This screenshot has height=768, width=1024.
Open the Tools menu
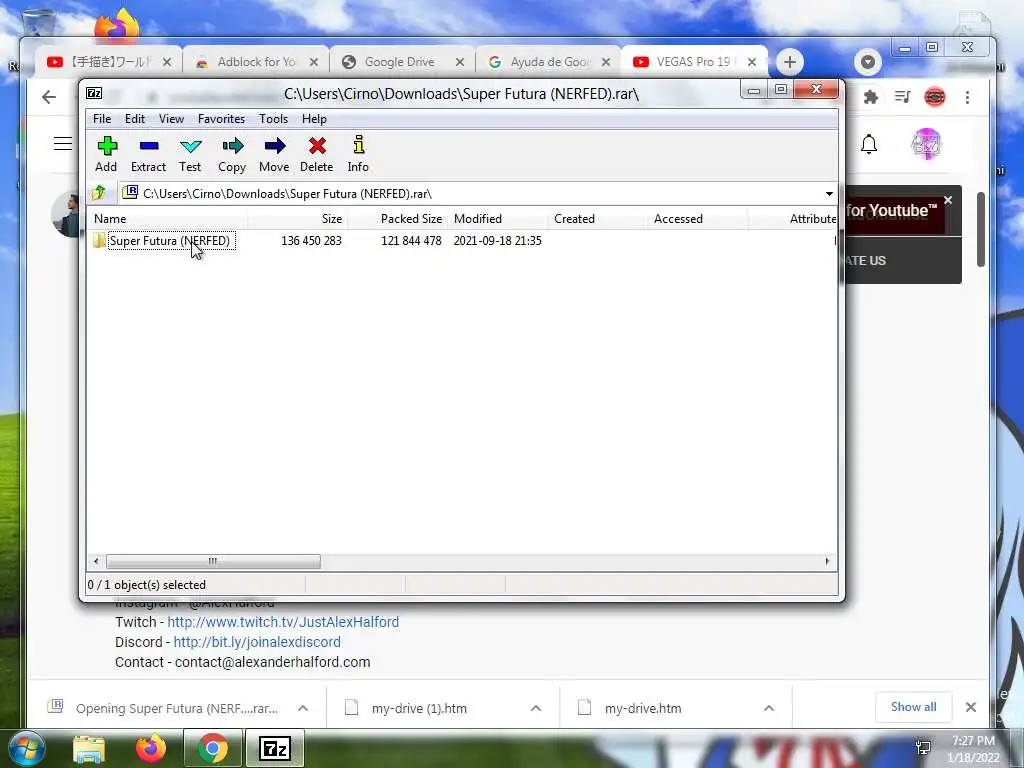click(273, 119)
